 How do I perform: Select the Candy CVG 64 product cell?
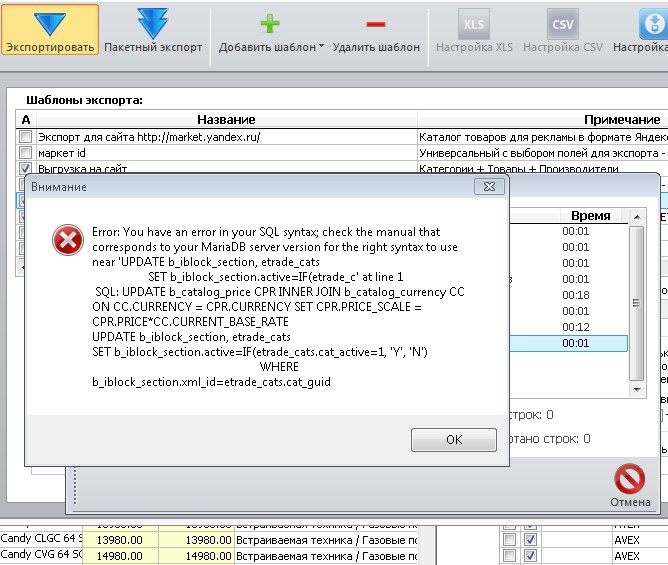coord(41,554)
